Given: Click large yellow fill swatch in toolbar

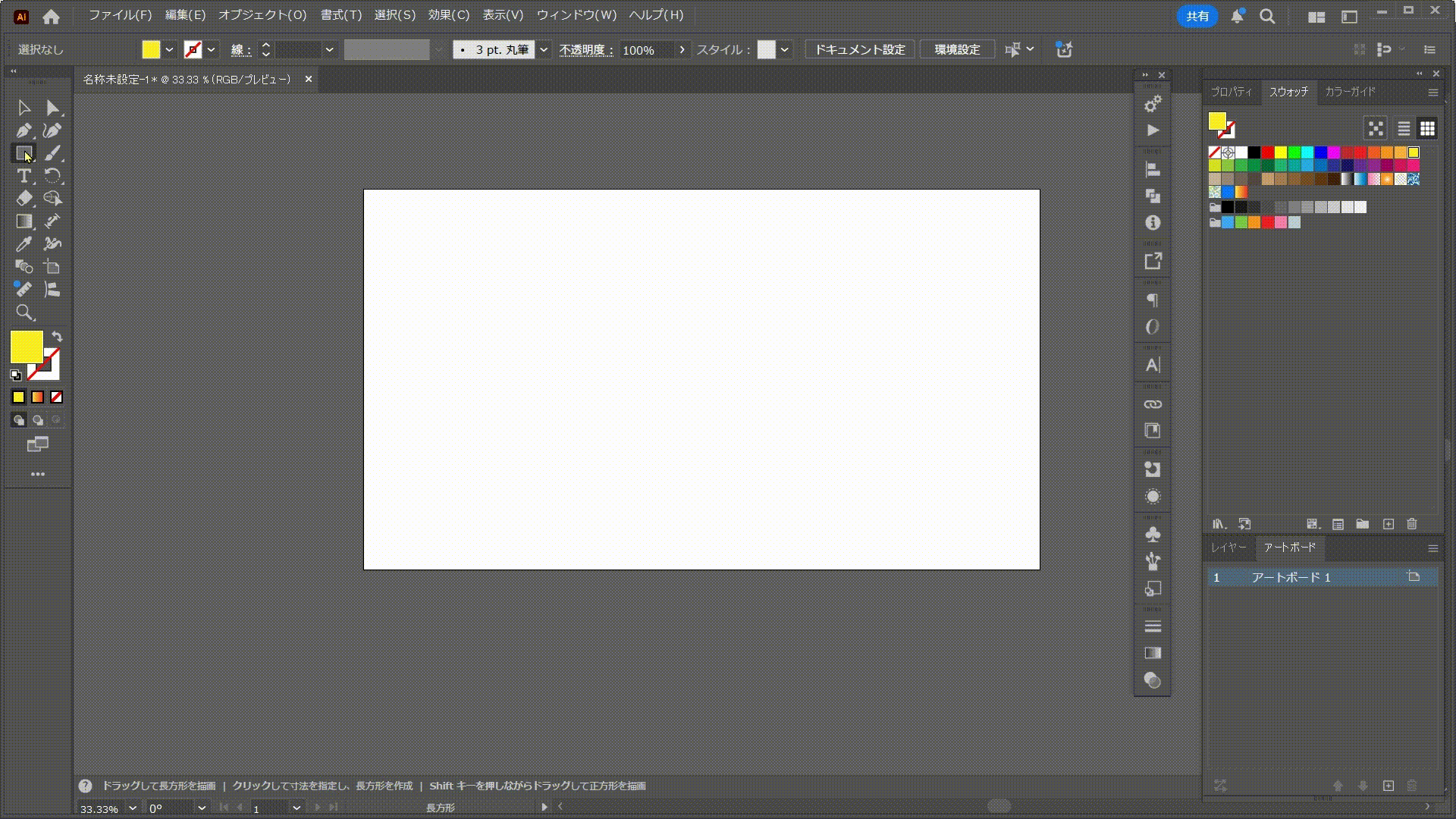Looking at the screenshot, I should point(26,347).
